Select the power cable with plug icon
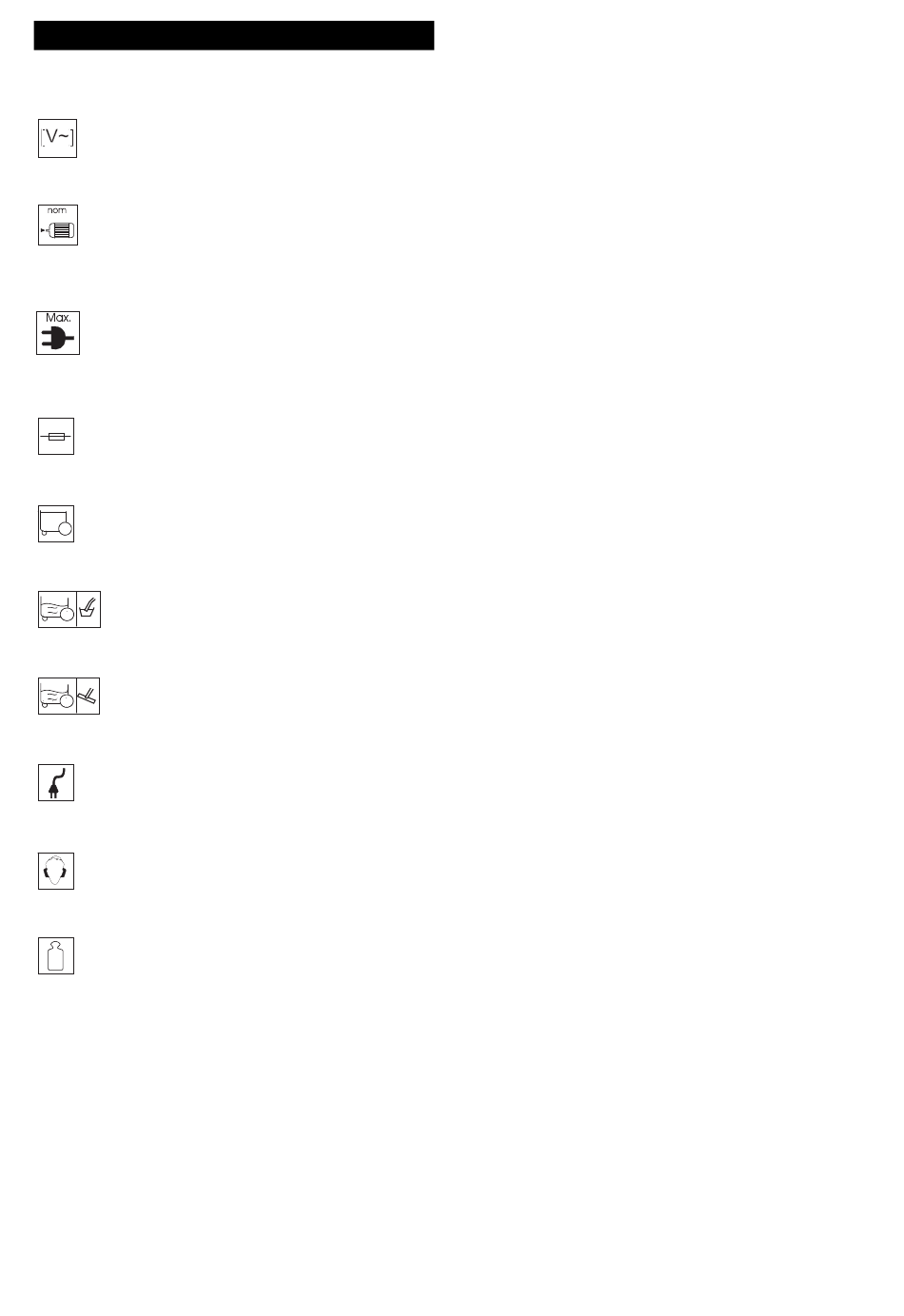This screenshot has width=904, height=1316. point(56,782)
